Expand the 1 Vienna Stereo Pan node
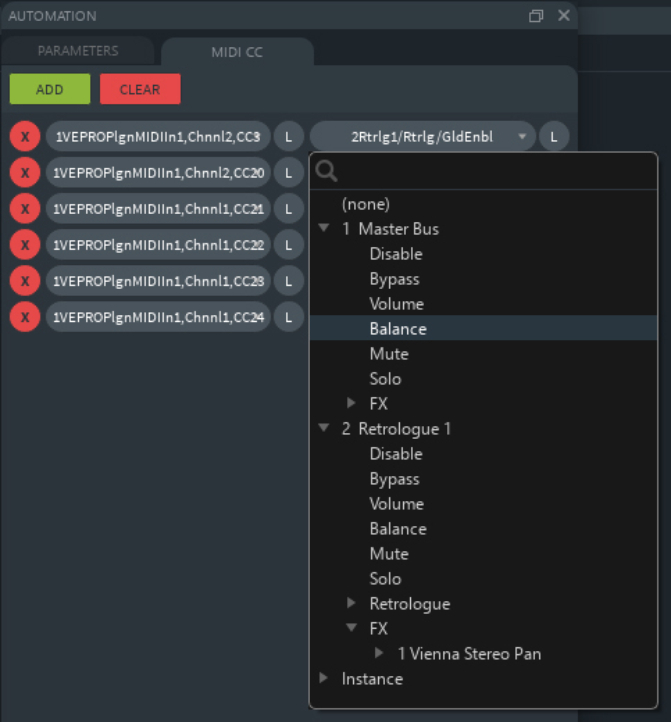 click(x=379, y=654)
